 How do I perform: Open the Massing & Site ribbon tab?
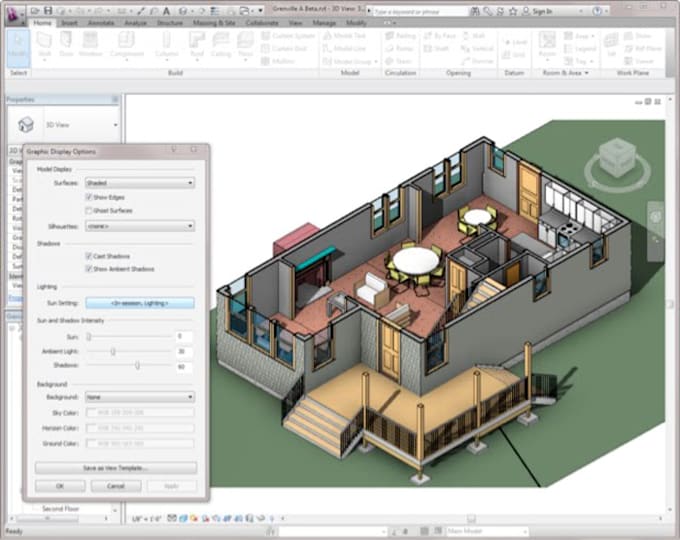pos(212,22)
